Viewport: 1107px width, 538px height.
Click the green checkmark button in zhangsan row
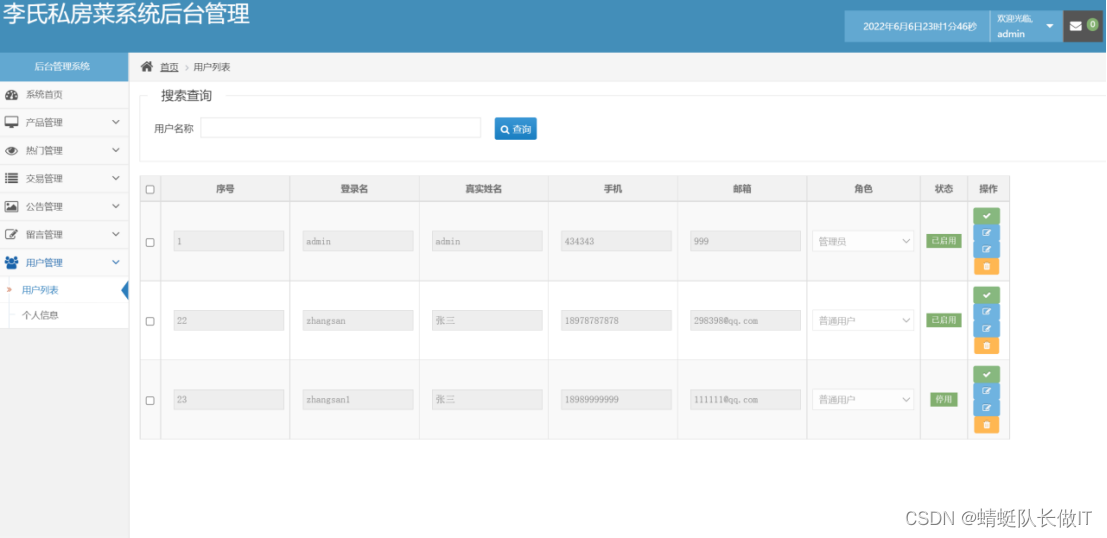986,295
